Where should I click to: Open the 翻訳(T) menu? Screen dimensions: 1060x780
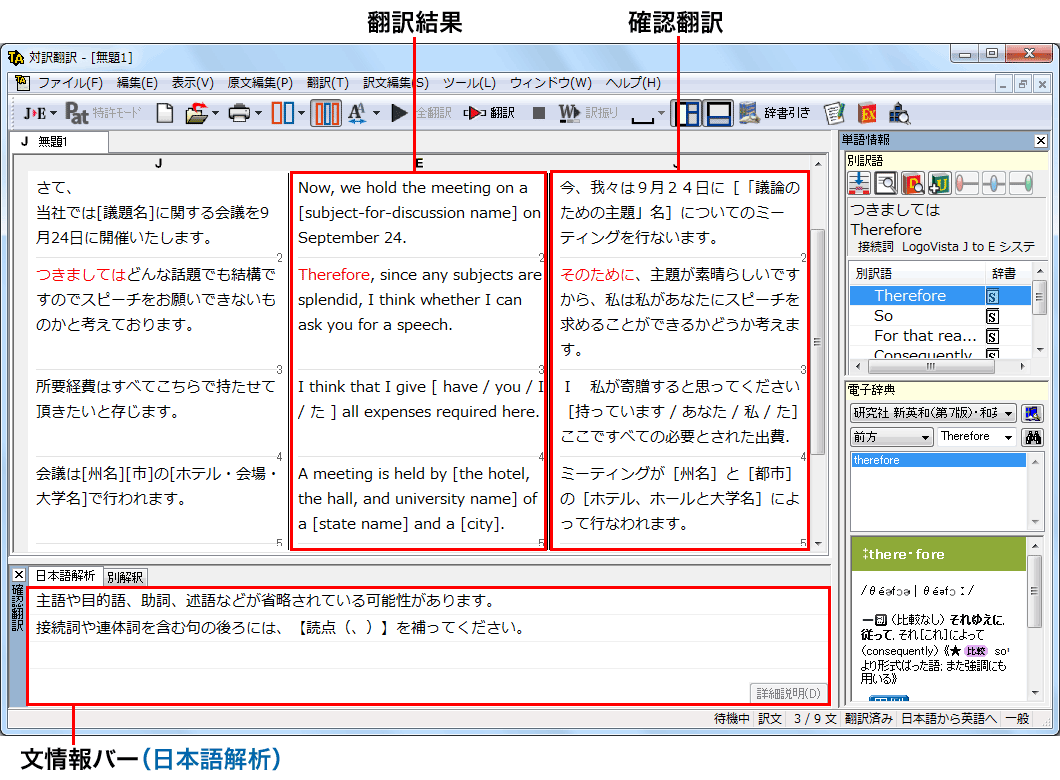point(327,83)
